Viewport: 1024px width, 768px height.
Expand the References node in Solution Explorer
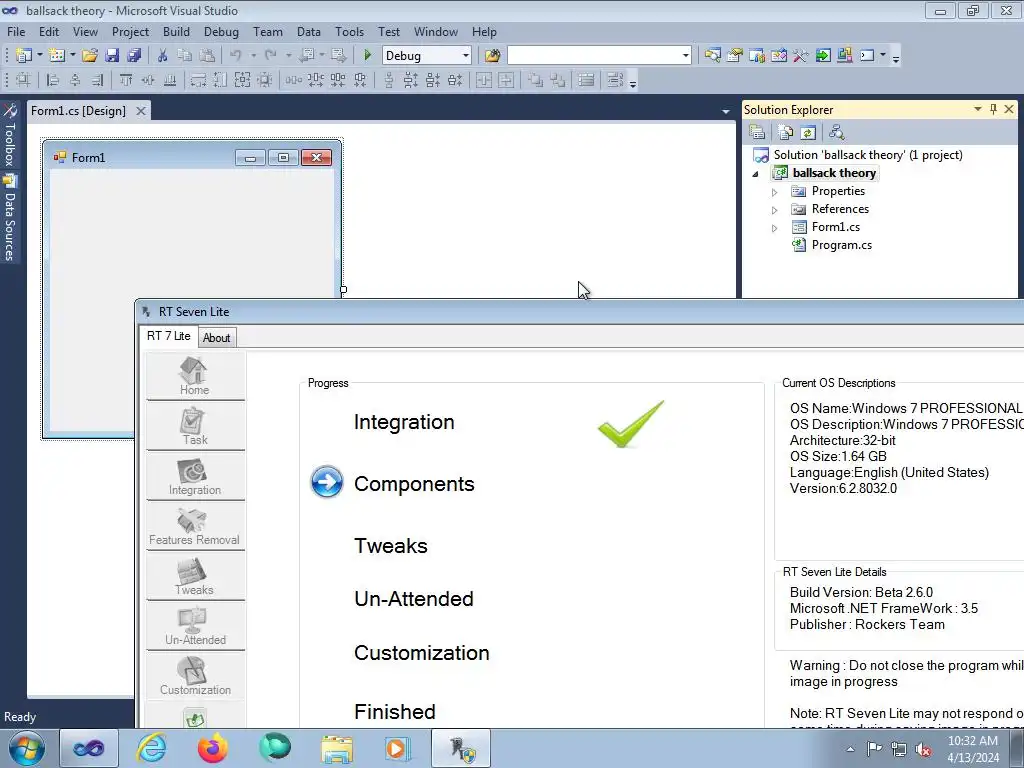[x=775, y=210]
